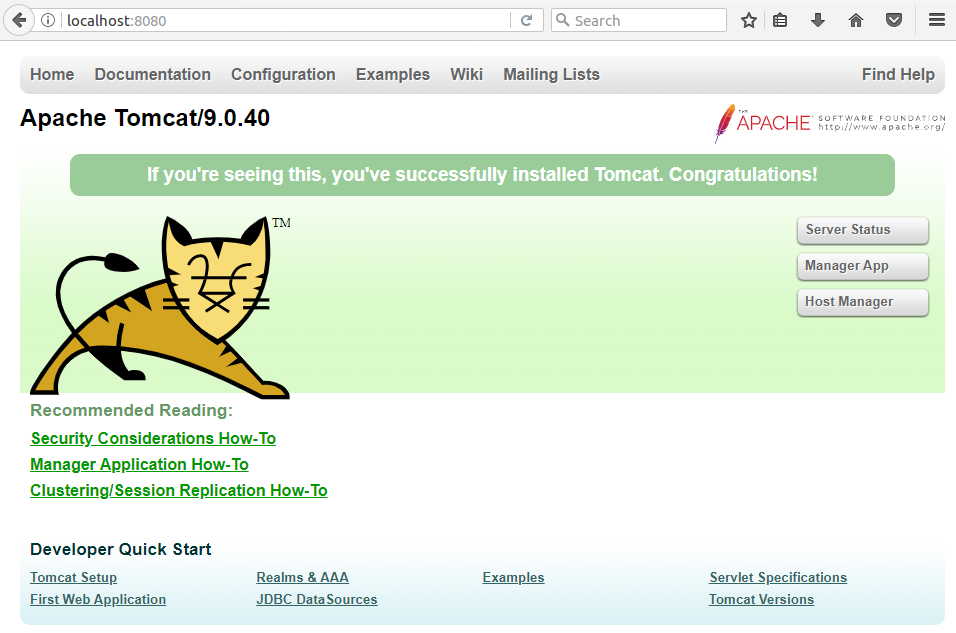956x633 pixels.
Task: Click the Tomcat cat mascot image
Action: [160, 300]
